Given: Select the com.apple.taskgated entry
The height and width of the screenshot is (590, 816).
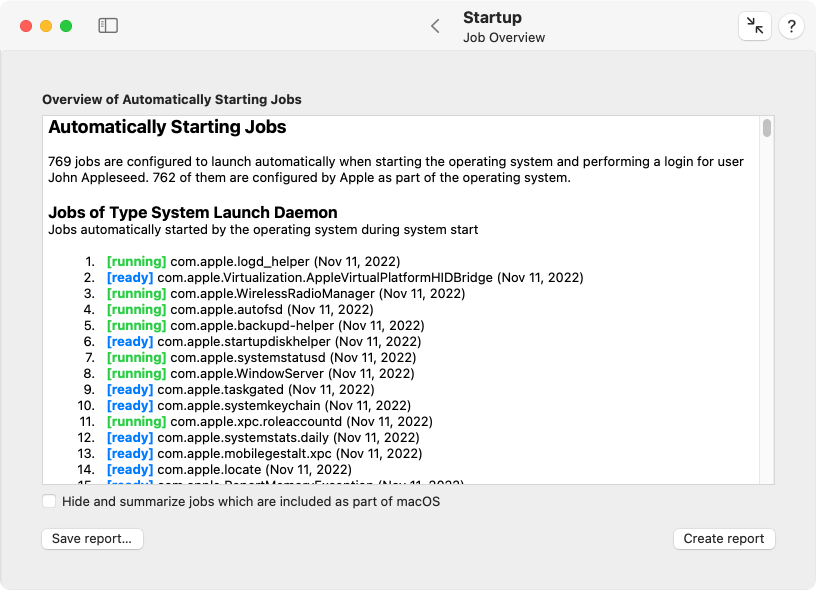Looking at the screenshot, I should pyautogui.click(x=240, y=390).
